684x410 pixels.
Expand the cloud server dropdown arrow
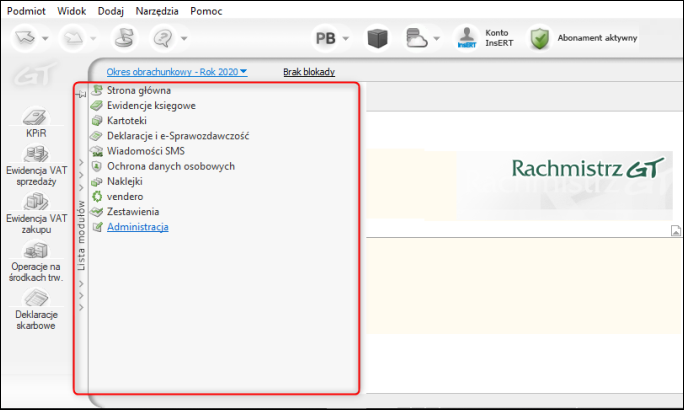[437, 38]
